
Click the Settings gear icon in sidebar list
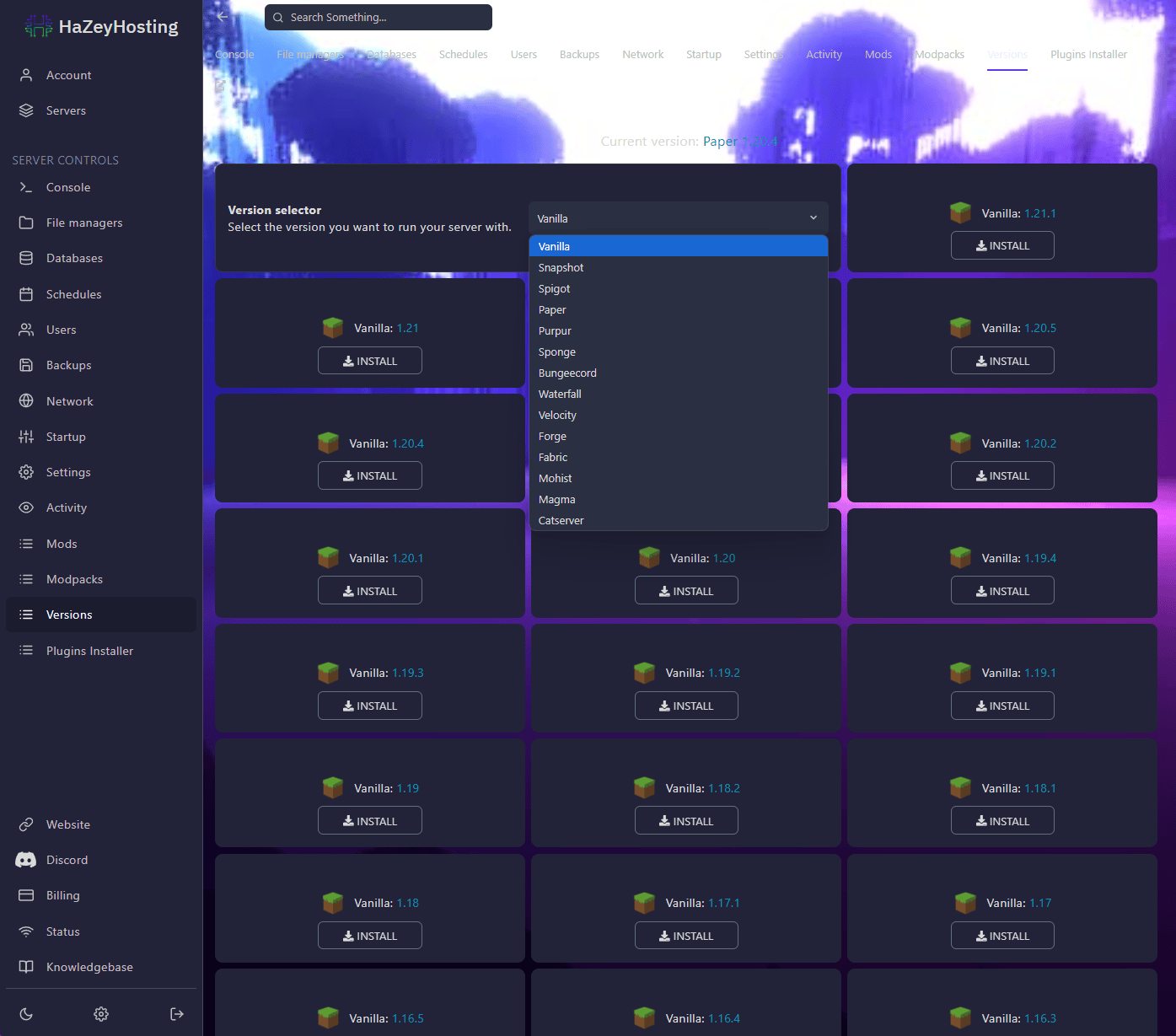pyautogui.click(x=26, y=472)
